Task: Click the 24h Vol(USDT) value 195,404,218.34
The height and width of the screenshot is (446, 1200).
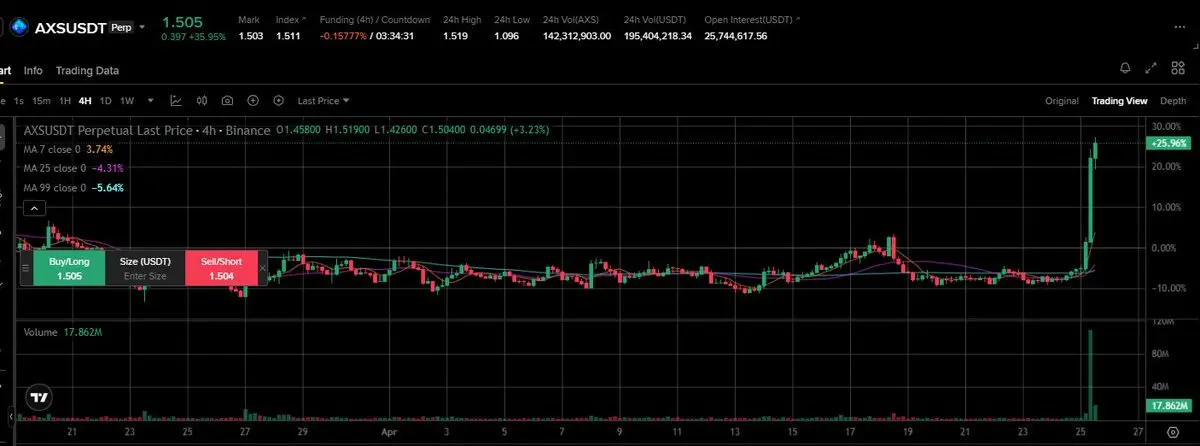Action: click(657, 36)
